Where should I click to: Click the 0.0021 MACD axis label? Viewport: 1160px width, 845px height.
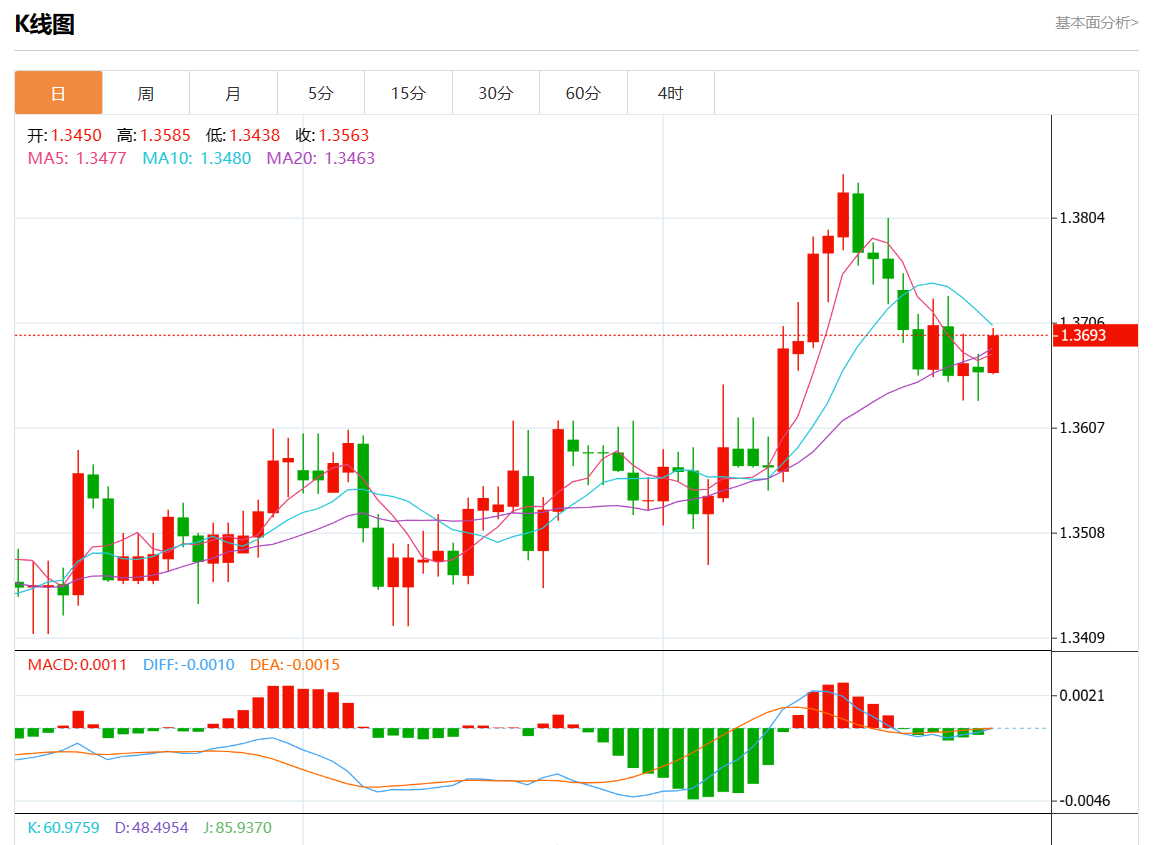click(1082, 696)
